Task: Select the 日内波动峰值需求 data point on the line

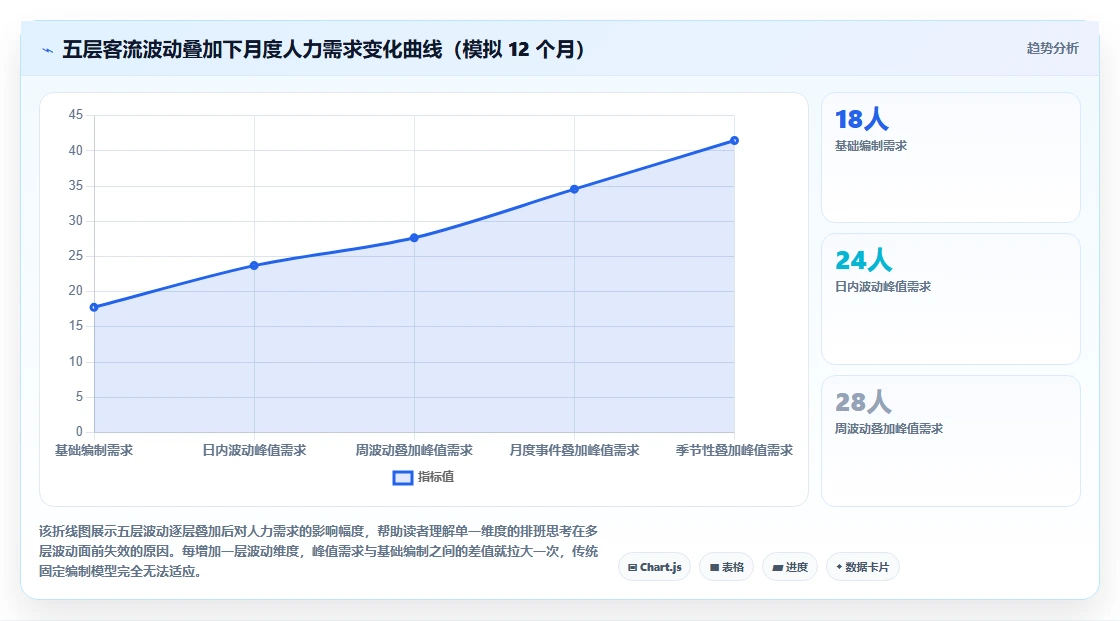Action: (x=254, y=266)
